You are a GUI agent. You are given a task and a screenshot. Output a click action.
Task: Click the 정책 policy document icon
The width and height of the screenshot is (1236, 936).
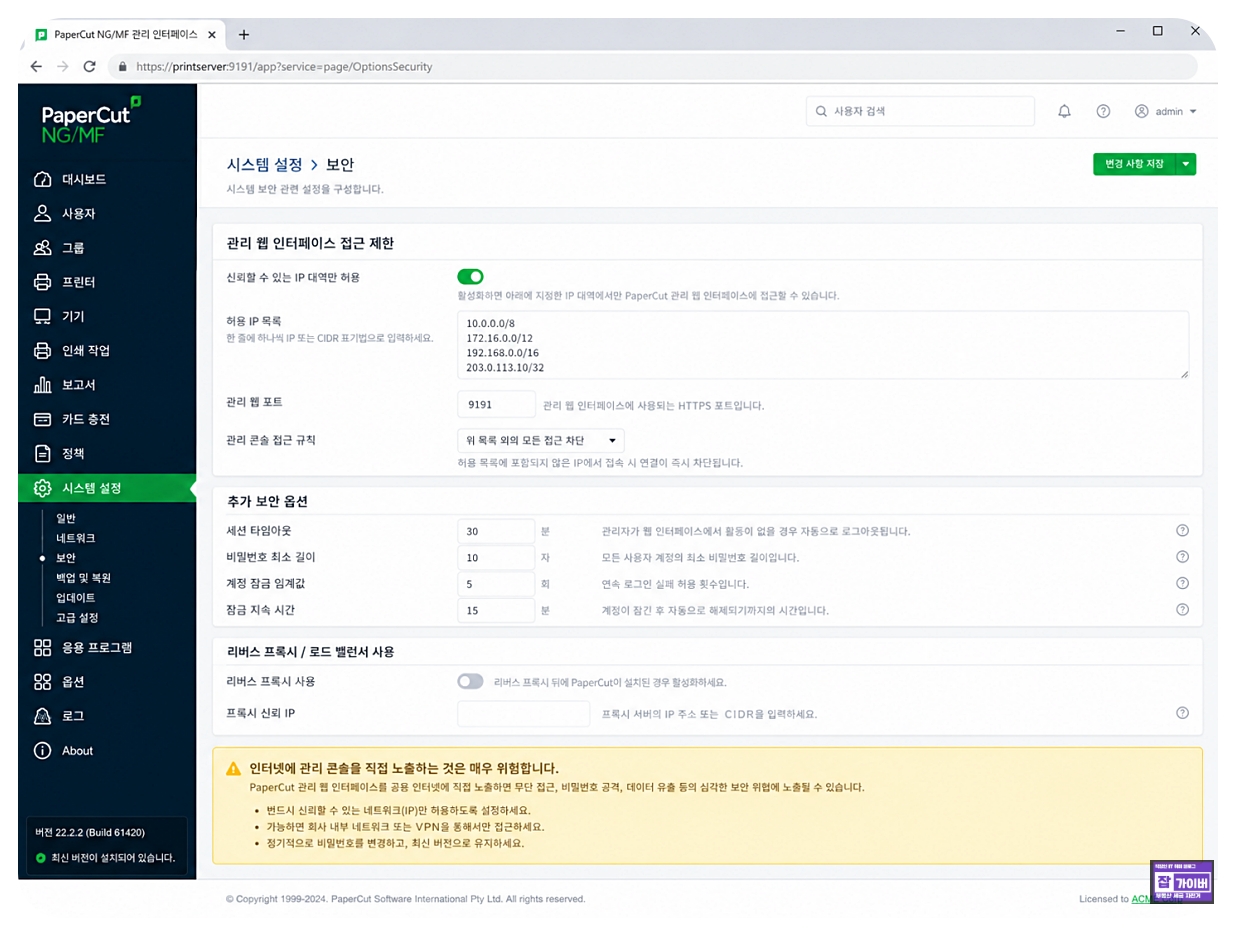(42, 454)
